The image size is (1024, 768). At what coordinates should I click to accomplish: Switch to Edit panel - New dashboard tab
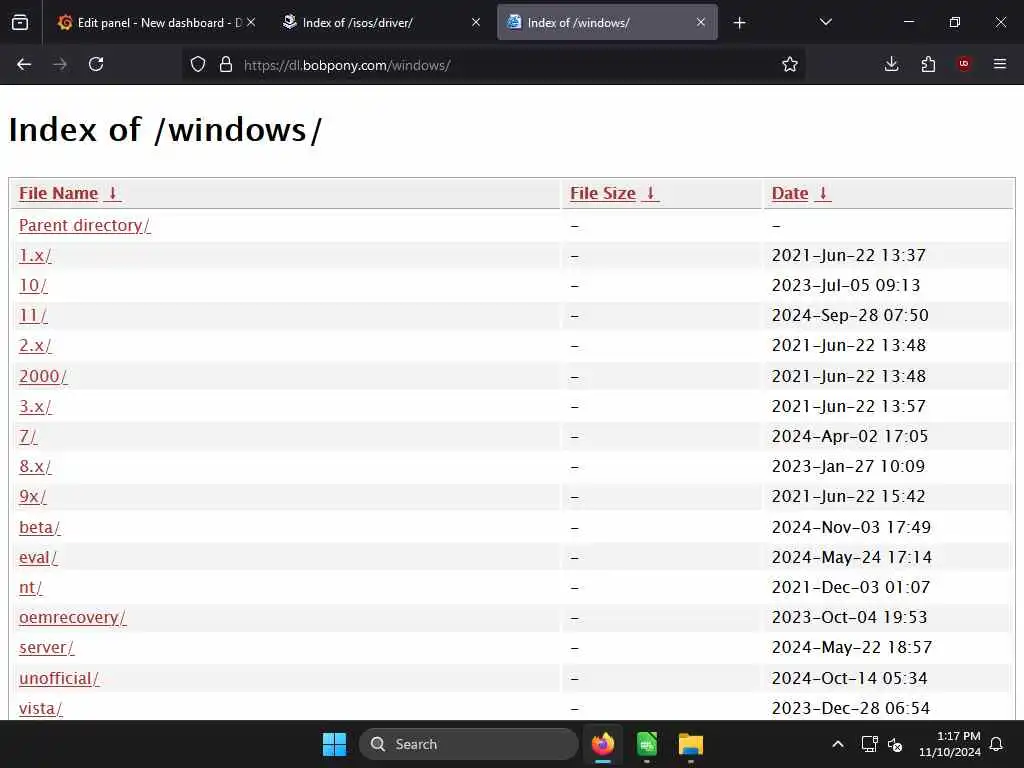157,22
